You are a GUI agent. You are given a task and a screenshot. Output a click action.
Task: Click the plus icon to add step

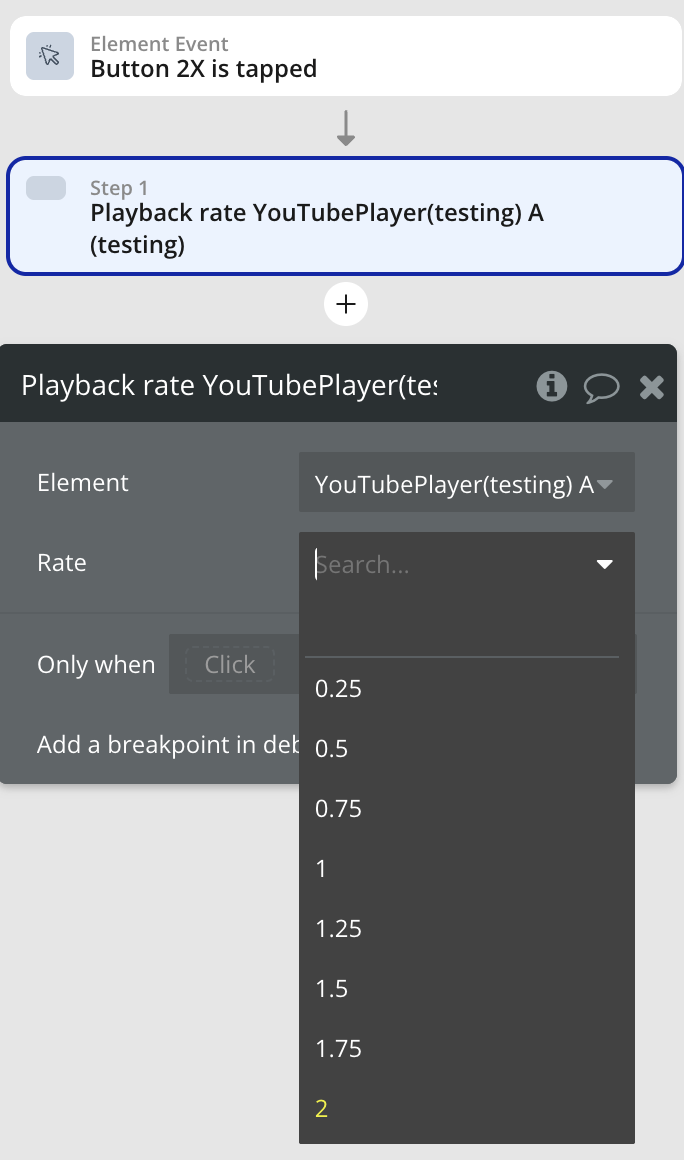pyautogui.click(x=346, y=304)
